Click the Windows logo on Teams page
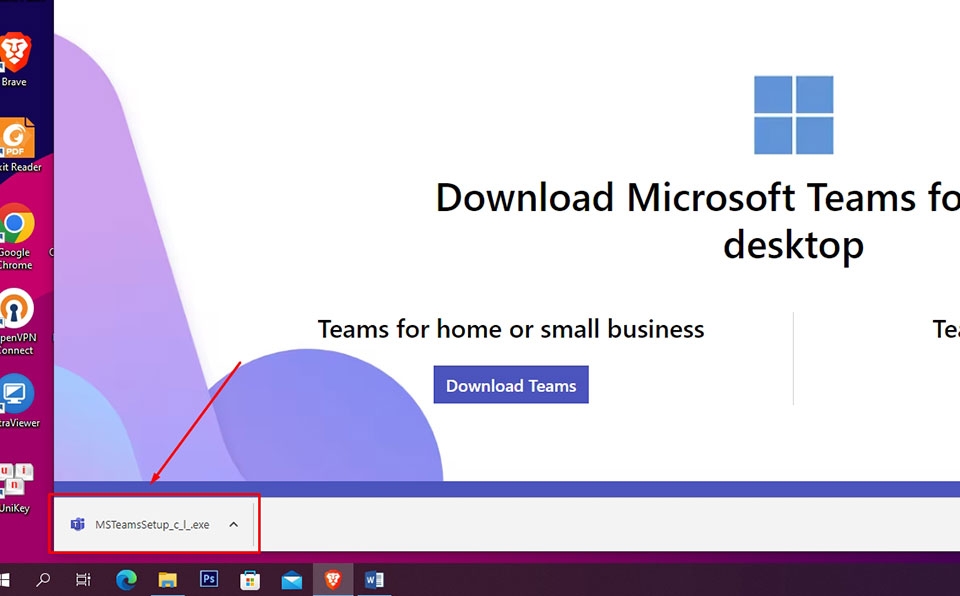This screenshot has height=596, width=960. (793, 115)
